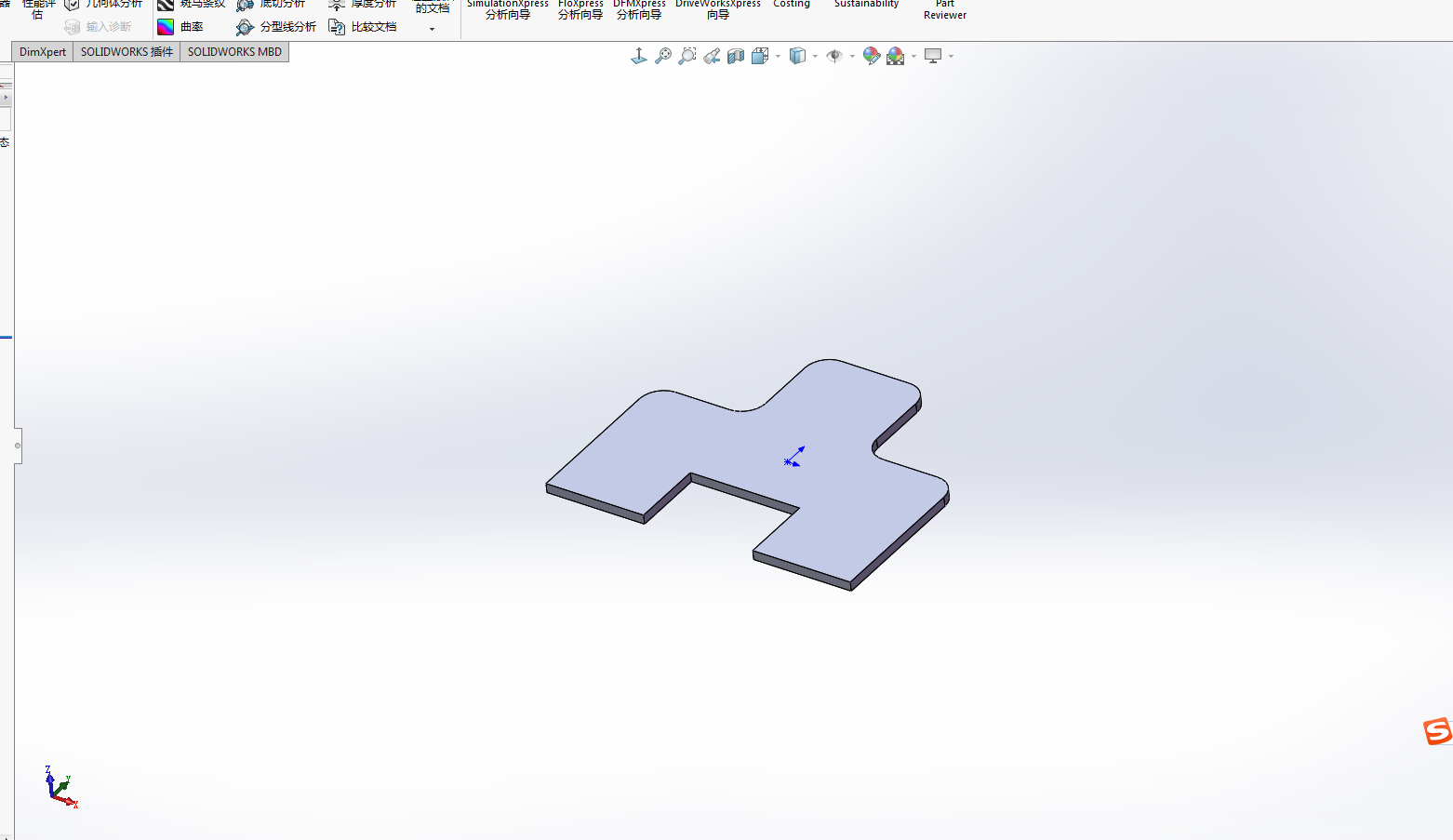Click the View Orientation cube icon
Viewport: 1453px width, 840px height.
(x=760, y=57)
